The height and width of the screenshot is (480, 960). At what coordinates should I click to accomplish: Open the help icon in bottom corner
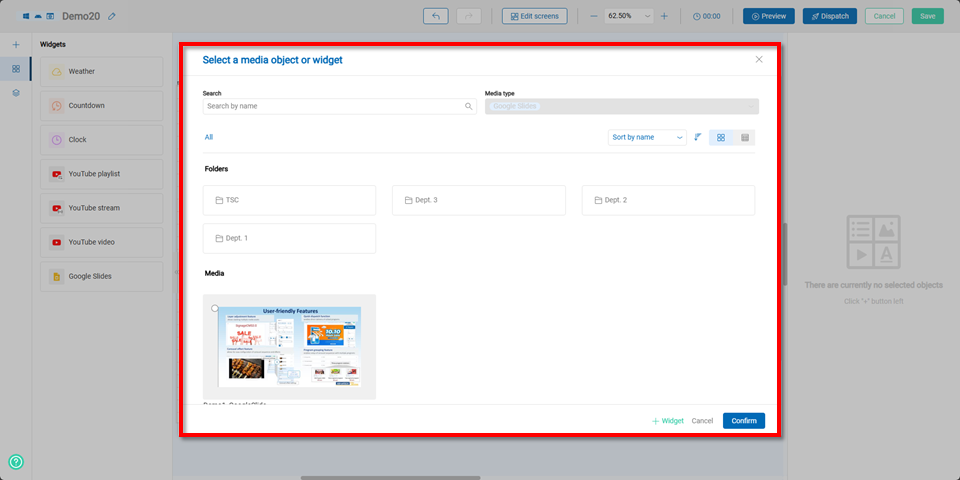point(16,462)
